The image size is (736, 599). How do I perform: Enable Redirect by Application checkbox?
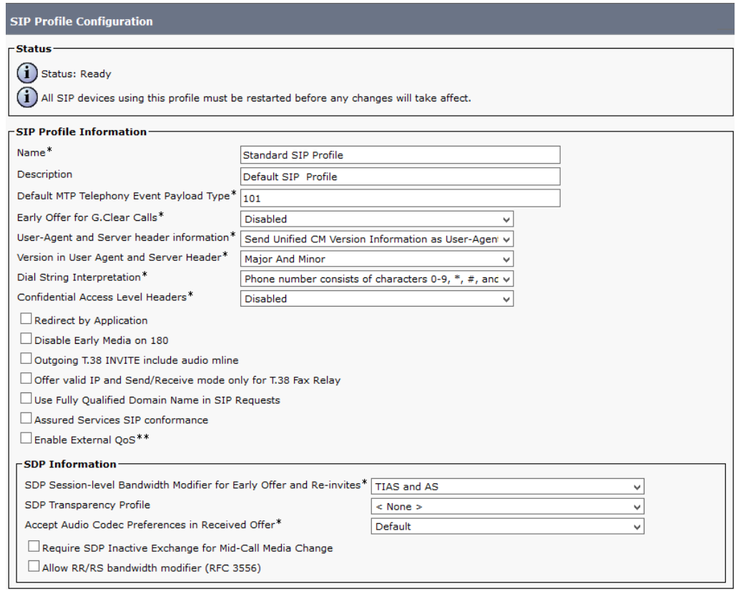(x=26, y=319)
